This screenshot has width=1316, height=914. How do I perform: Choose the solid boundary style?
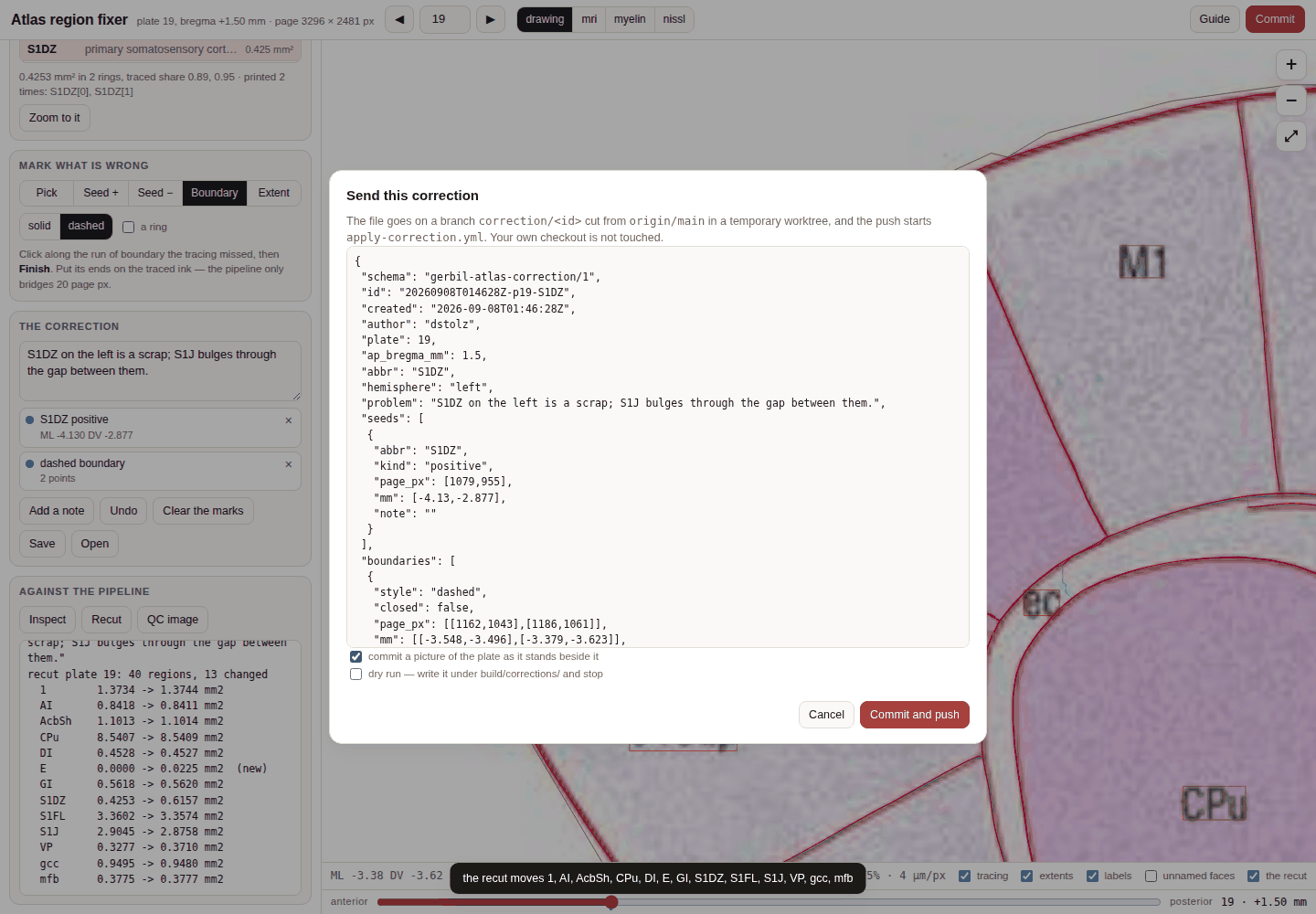click(39, 226)
